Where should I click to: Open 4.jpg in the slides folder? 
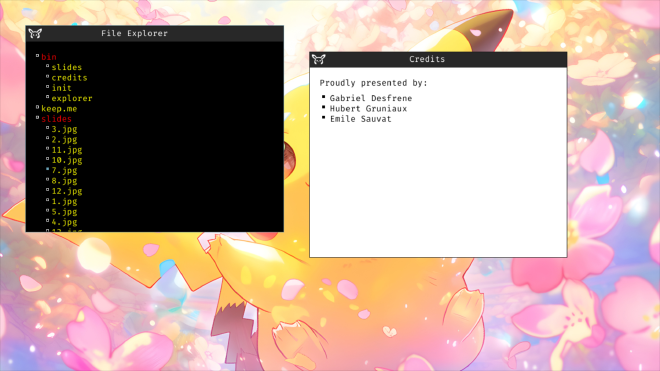click(x=64, y=222)
